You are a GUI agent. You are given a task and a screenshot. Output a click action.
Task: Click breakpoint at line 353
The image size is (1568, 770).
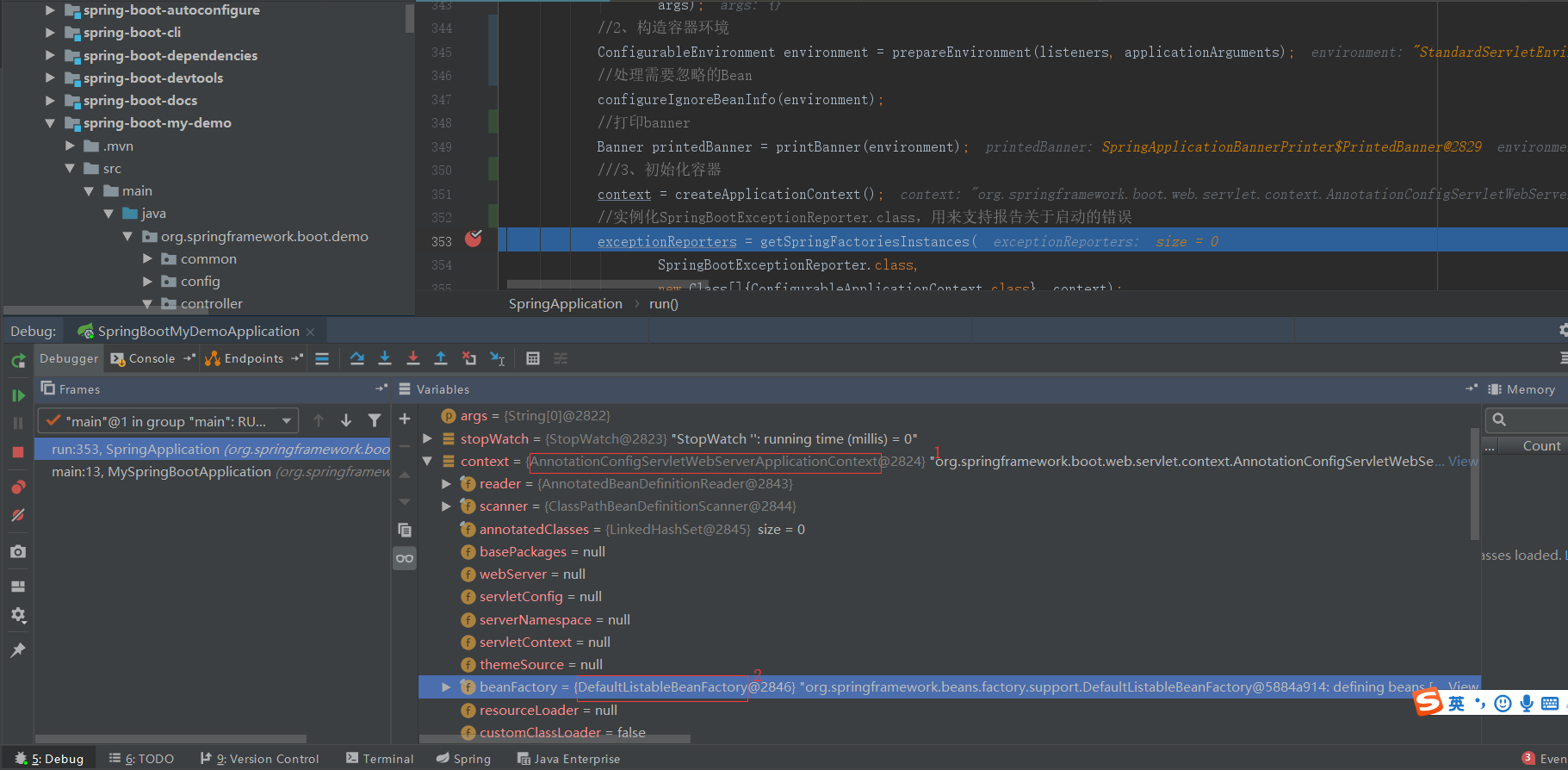click(474, 239)
